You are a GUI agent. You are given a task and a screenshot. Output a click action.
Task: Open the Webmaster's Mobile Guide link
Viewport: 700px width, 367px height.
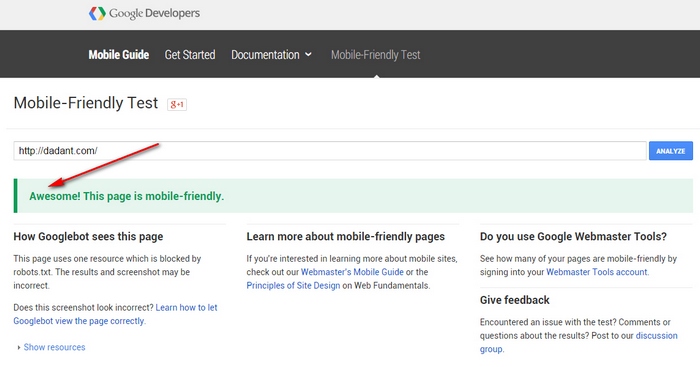click(x=352, y=272)
